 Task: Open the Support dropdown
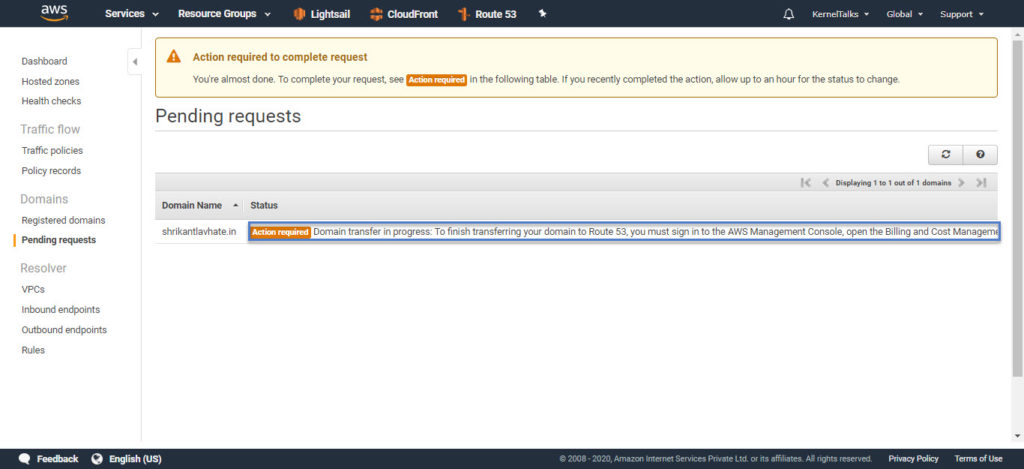(961, 14)
